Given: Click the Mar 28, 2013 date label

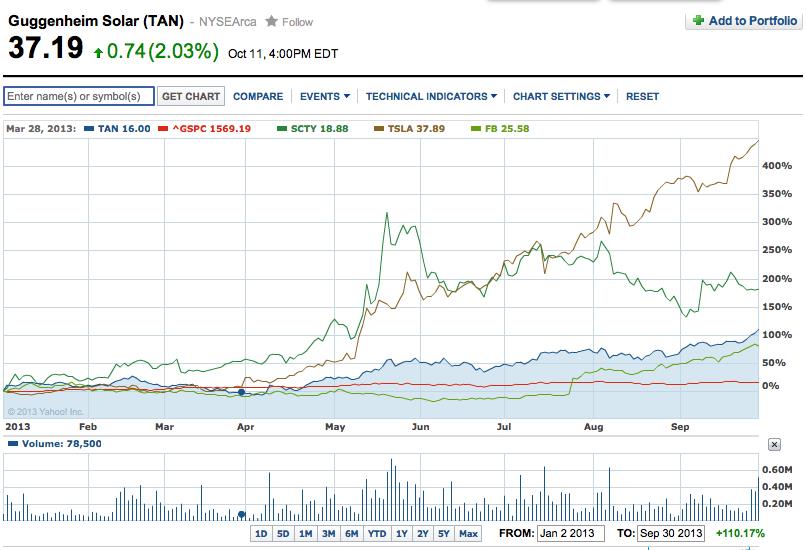Looking at the screenshot, I should 41,129.
